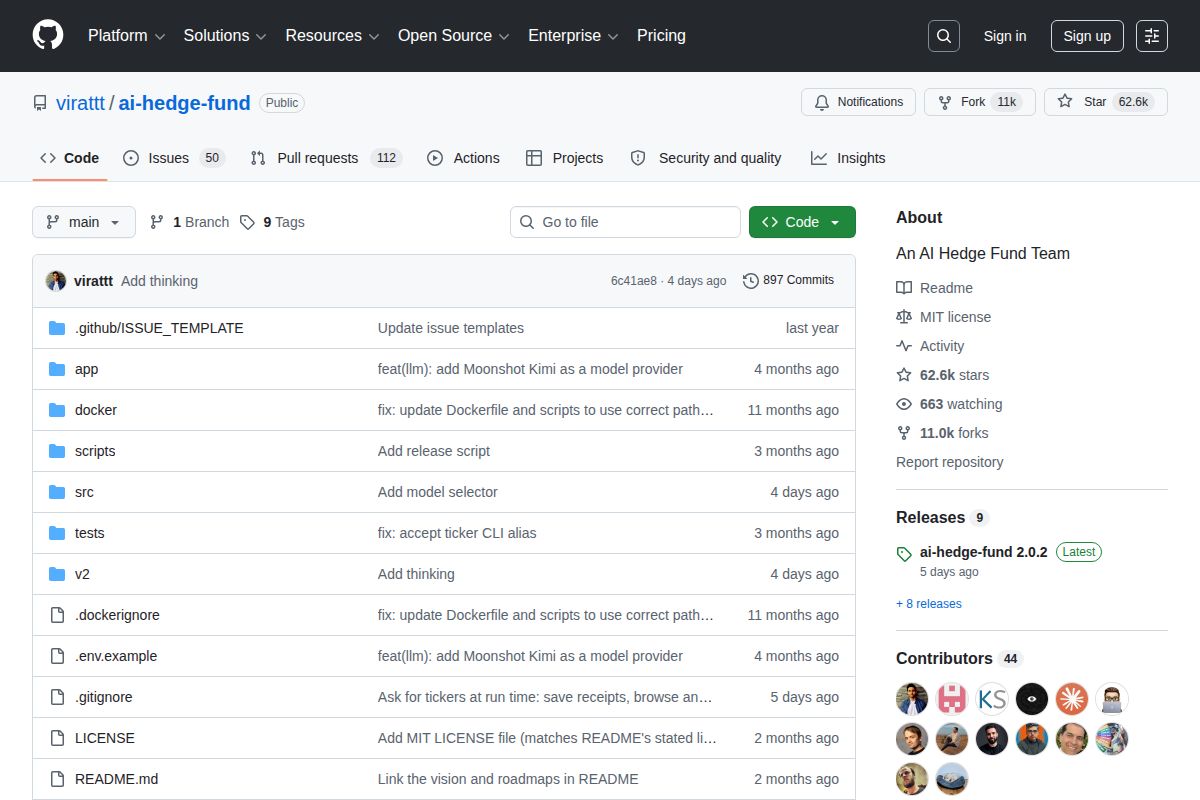Screen dimensions: 1200x800
Task: Open the Pricing page link
Action: pyautogui.click(x=661, y=36)
